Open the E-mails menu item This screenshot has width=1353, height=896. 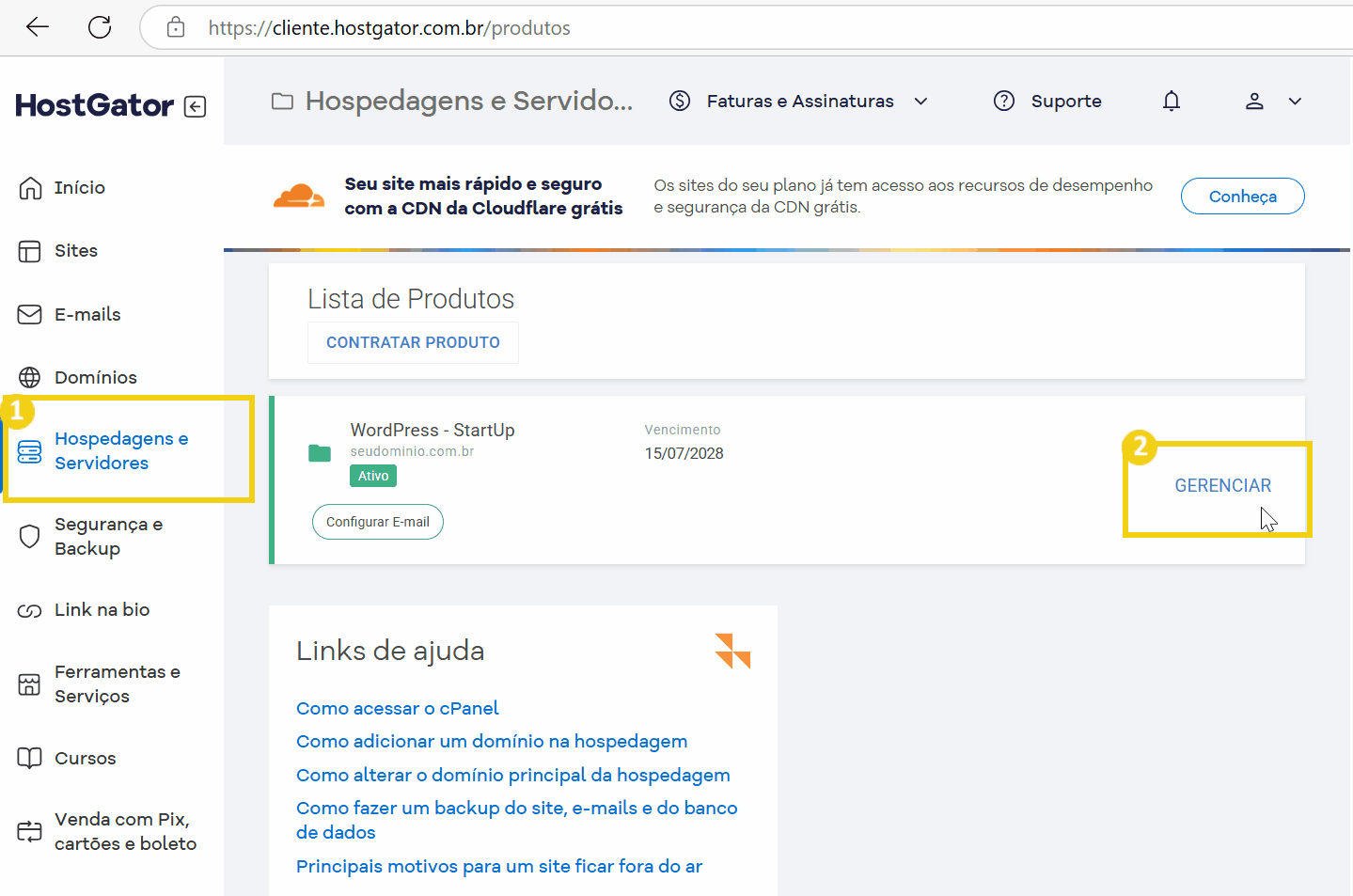pyautogui.click(x=87, y=314)
